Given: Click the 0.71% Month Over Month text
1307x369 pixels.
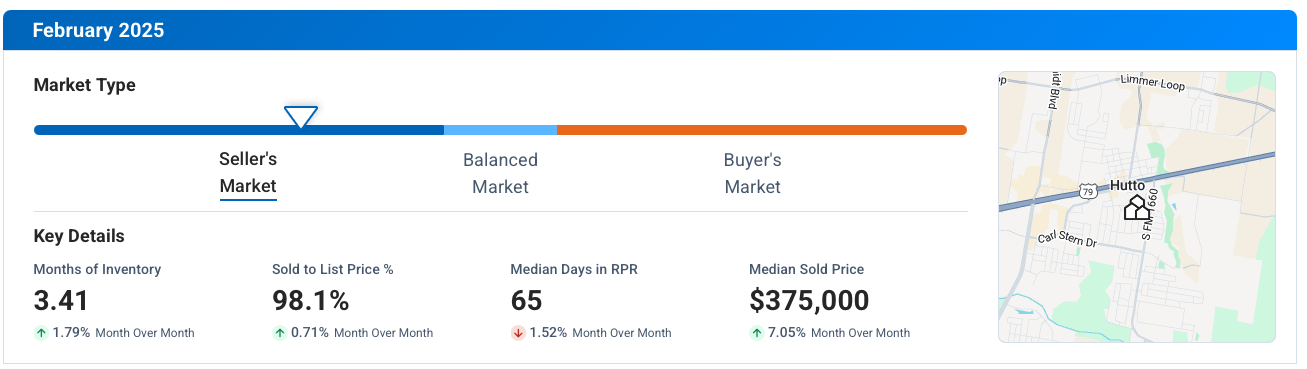Looking at the screenshot, I should point(362,333).
